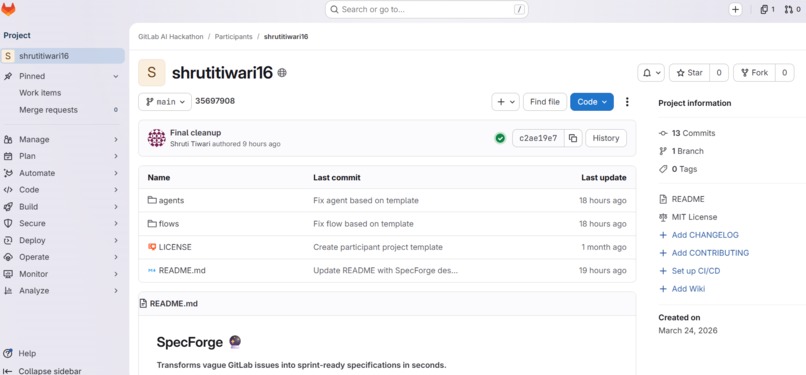Click the Monitor screen icon
The width and height of the screenshot is (806, 375).
click(8, 274)
